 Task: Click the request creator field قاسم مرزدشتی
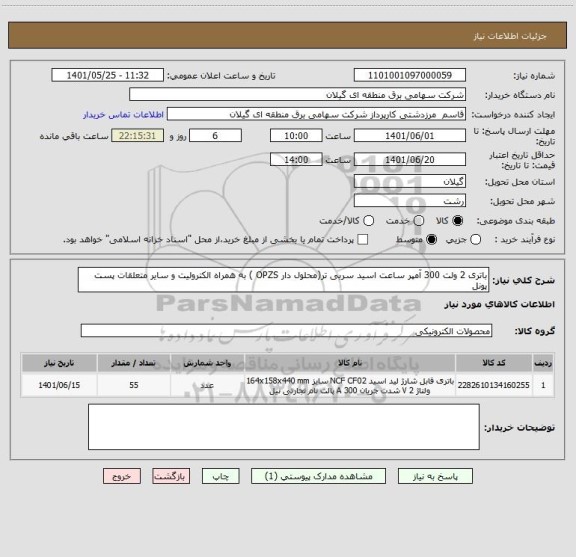coord(316,114)
